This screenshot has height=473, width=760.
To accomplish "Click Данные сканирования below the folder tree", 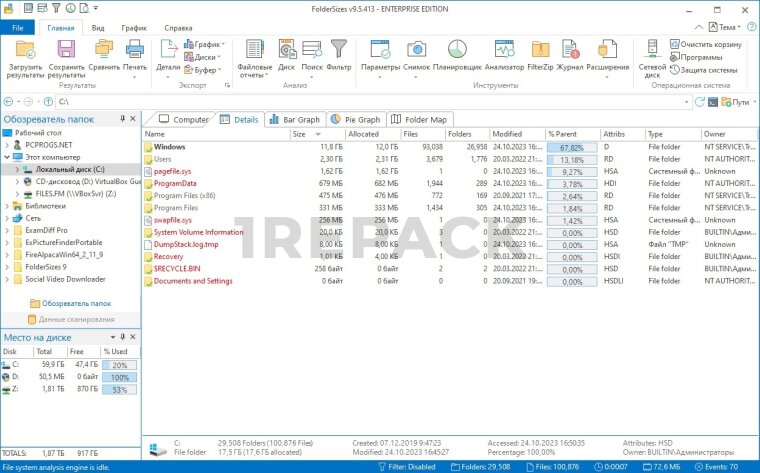I will (70, 319).
